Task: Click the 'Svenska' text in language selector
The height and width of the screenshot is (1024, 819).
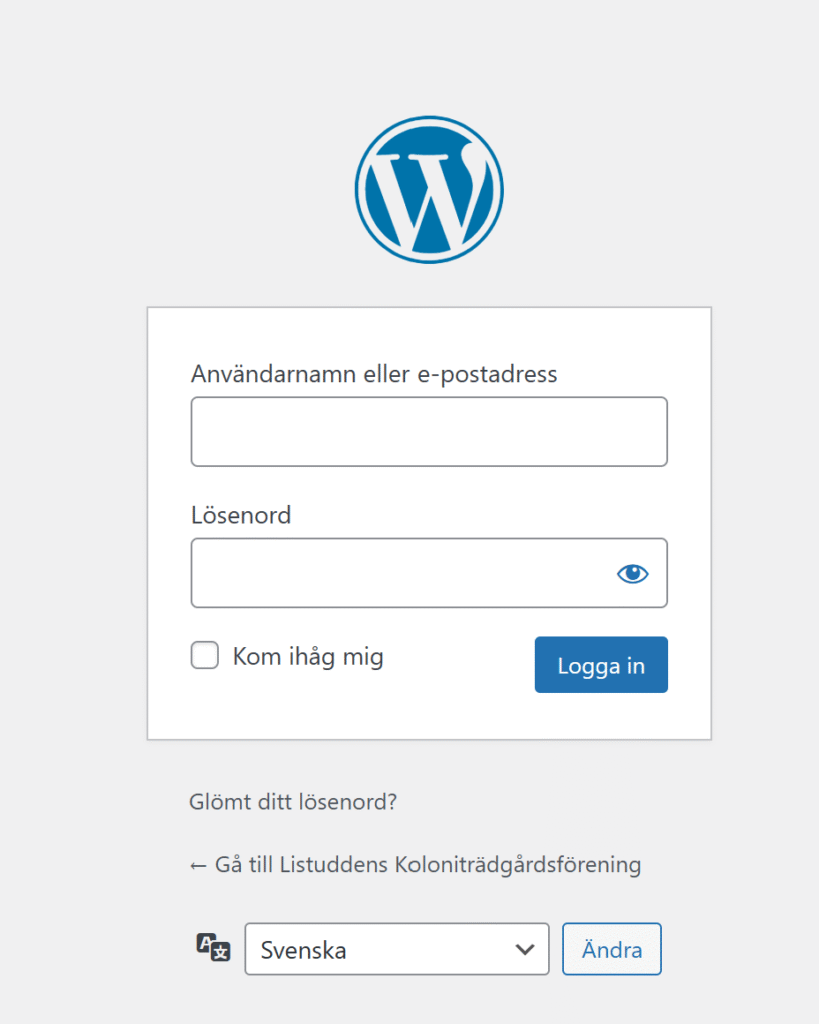Action: pos(304,950)
